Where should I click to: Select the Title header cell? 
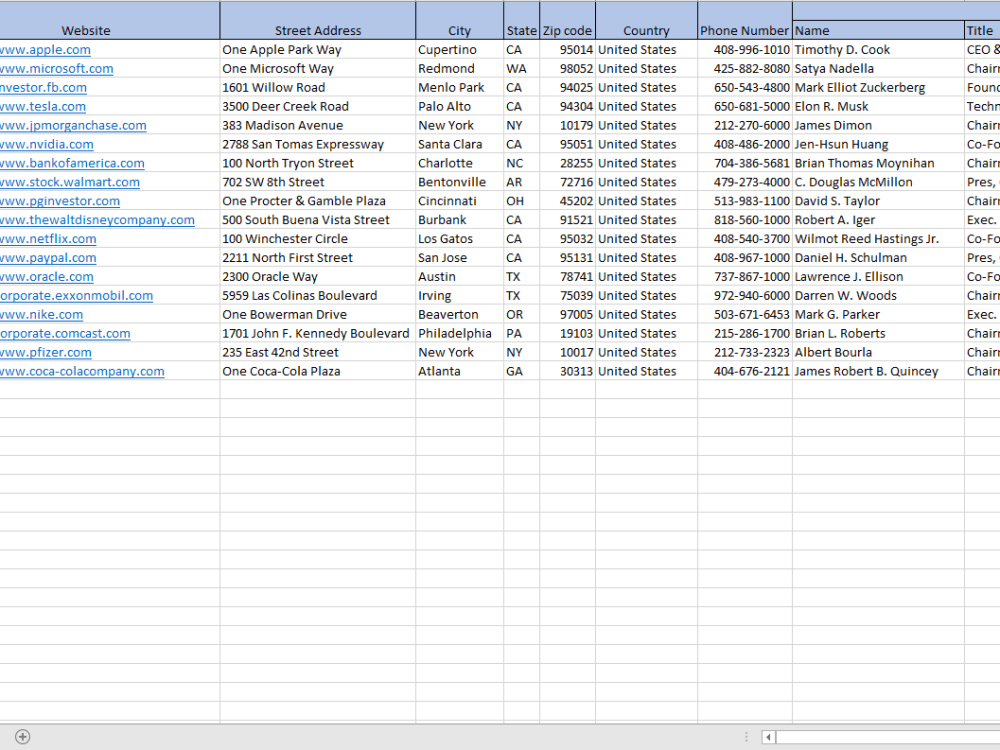click(x=982, y=31)
